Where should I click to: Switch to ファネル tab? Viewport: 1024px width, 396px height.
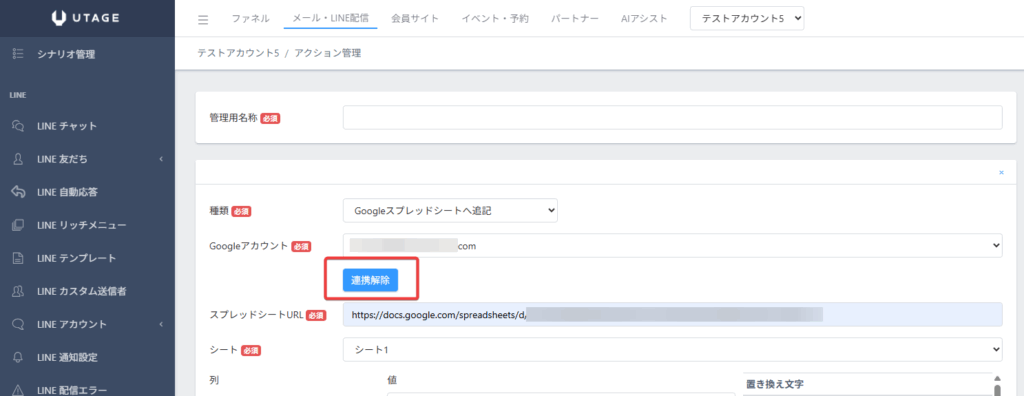251,18
